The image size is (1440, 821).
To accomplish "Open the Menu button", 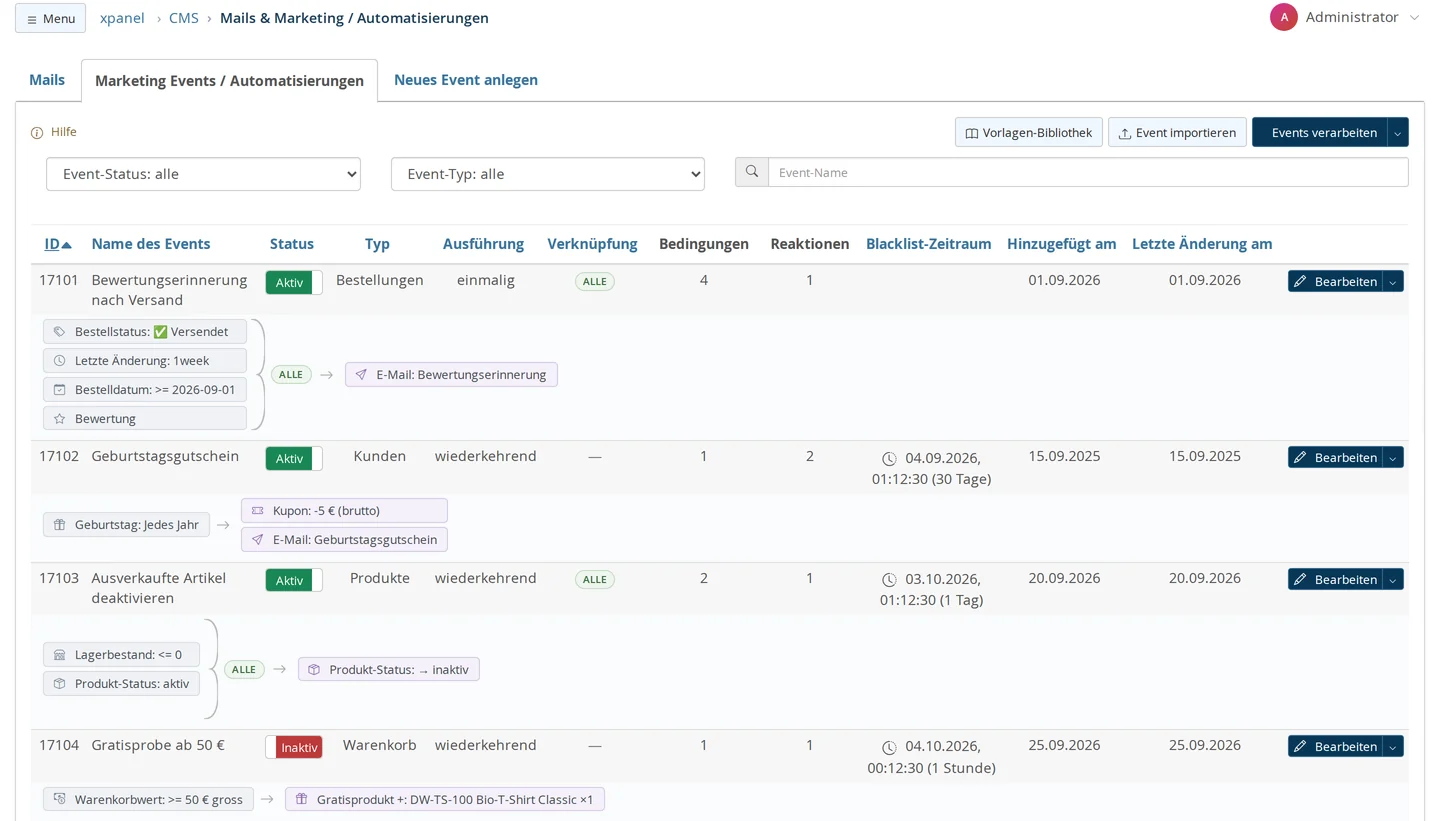I will pyautogui.click(x=50, y=18).
